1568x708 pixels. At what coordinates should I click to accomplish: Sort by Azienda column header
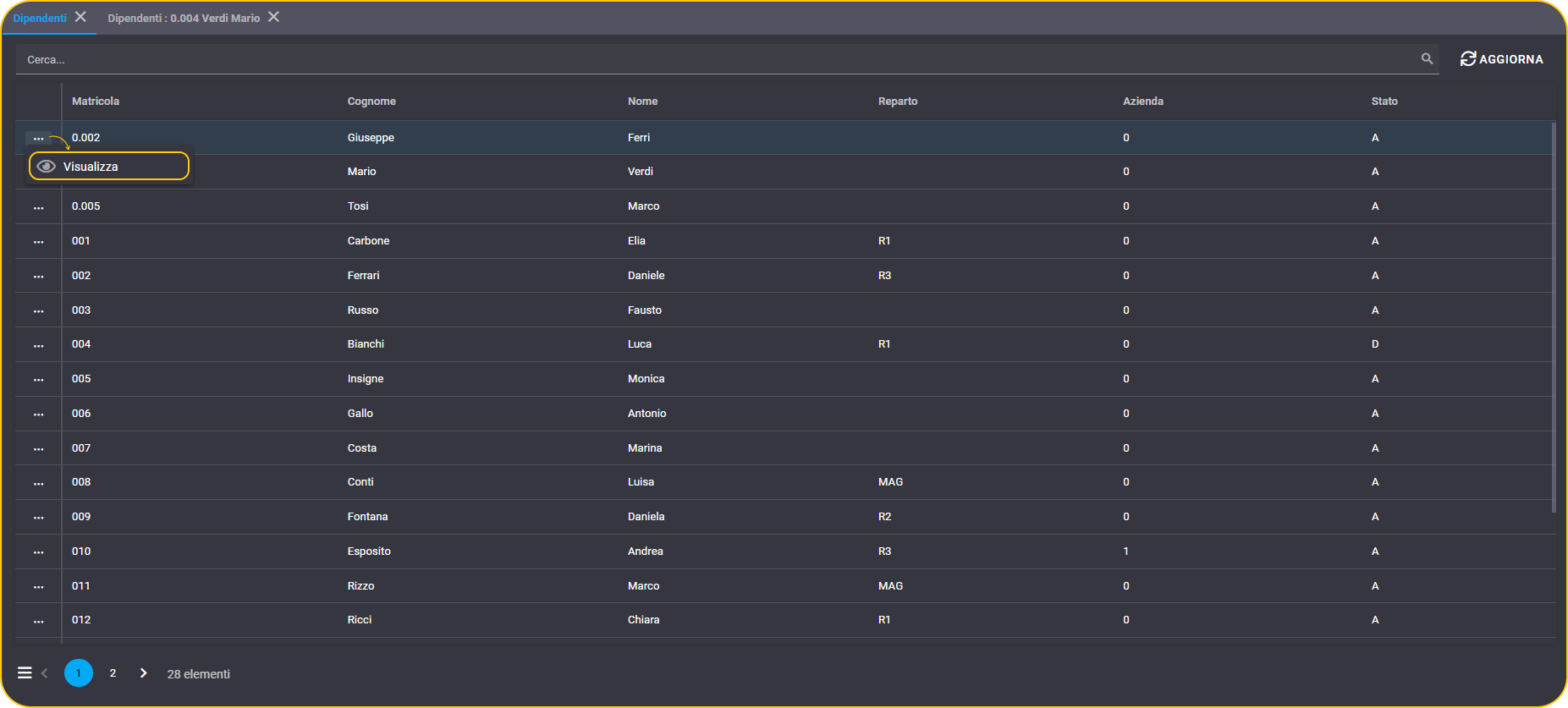pyautogui.click(x=1143, y=102)
